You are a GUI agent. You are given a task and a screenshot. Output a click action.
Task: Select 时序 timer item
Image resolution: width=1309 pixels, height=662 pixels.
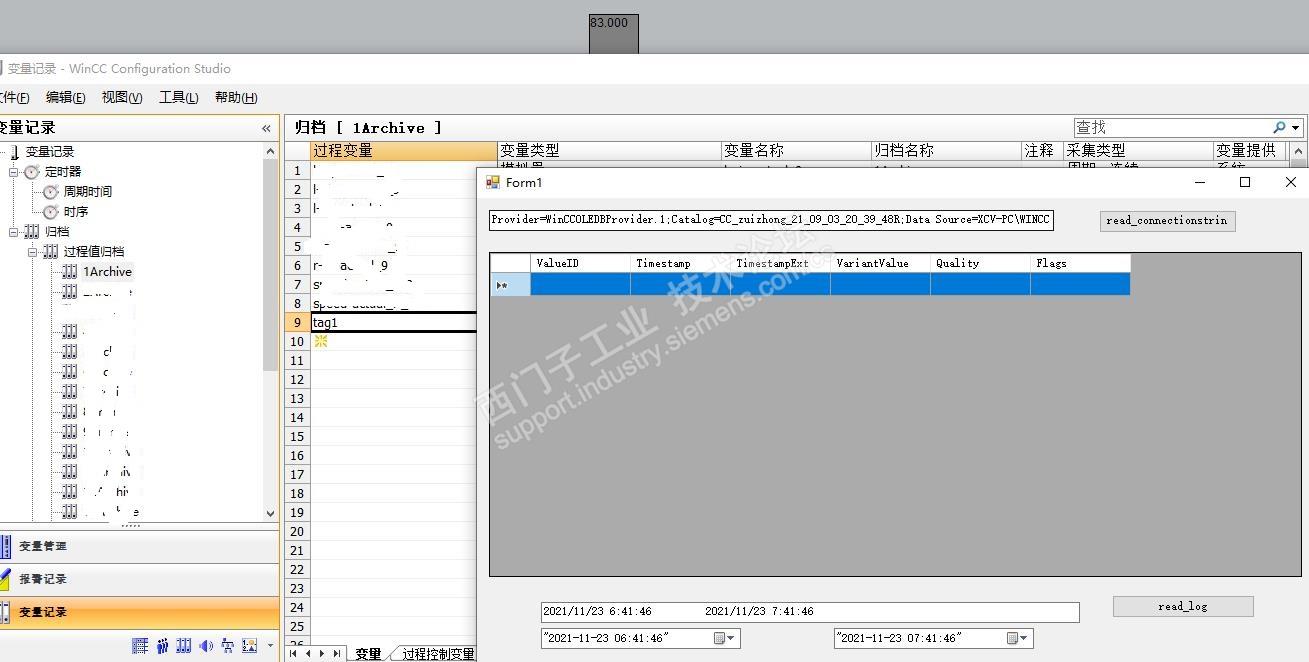click(x=76, y=211)
